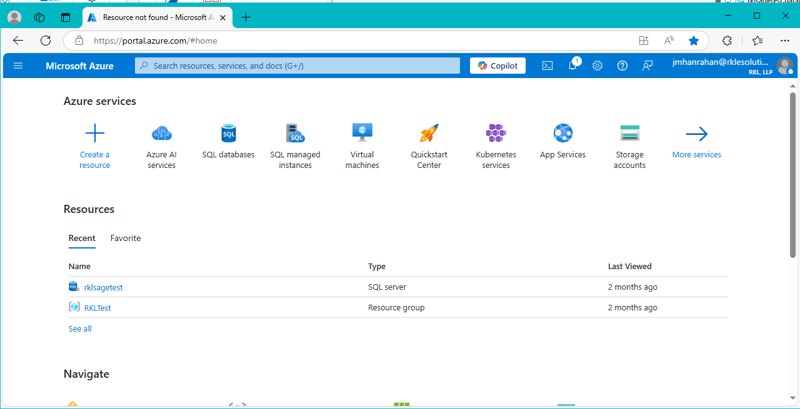800x409 pixels.
Task: Launch the Quickstart Center rocket icon
Action: point(429,133)
